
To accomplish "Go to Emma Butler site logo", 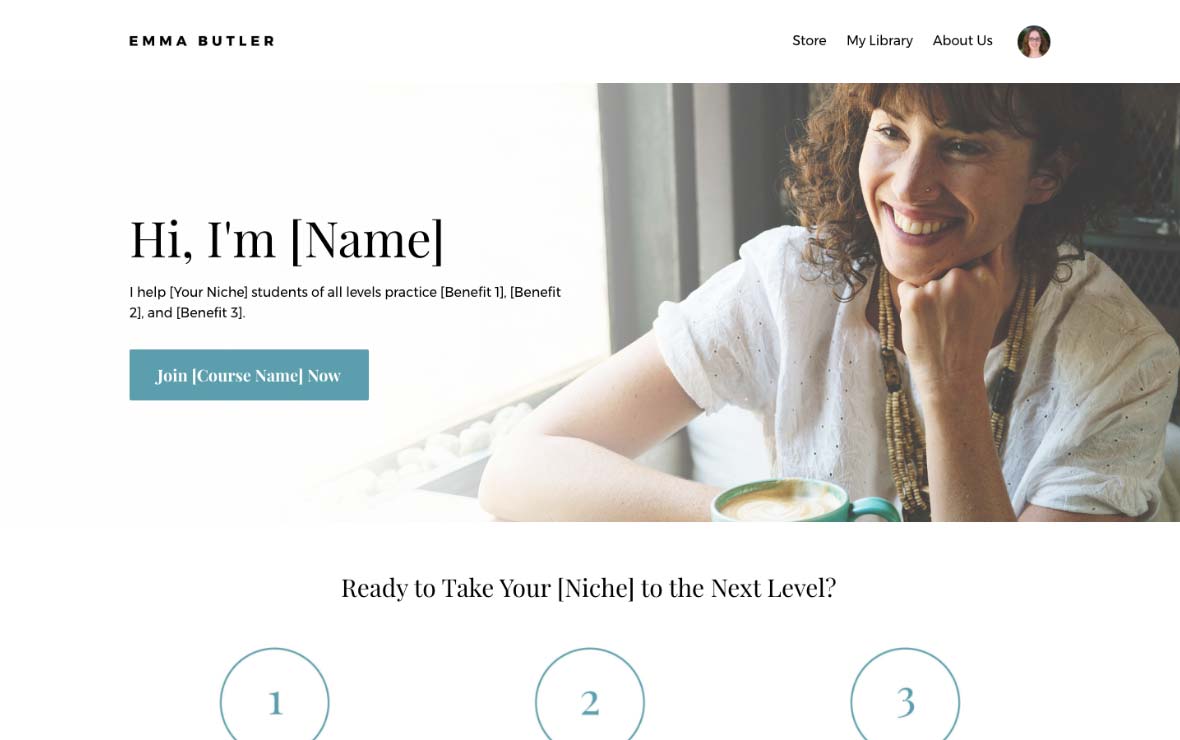I will pyautogui.click(x=202, y=41).
